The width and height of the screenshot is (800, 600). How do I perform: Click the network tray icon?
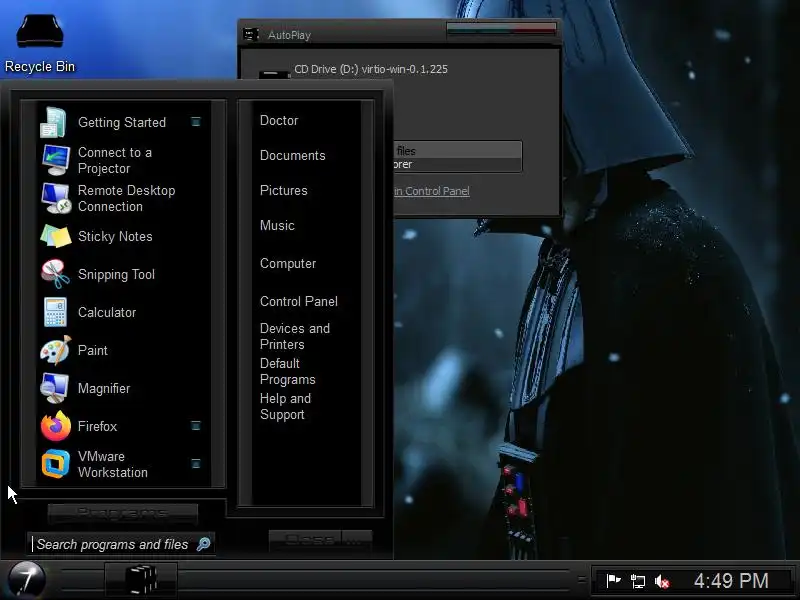[x=637, y=581]
